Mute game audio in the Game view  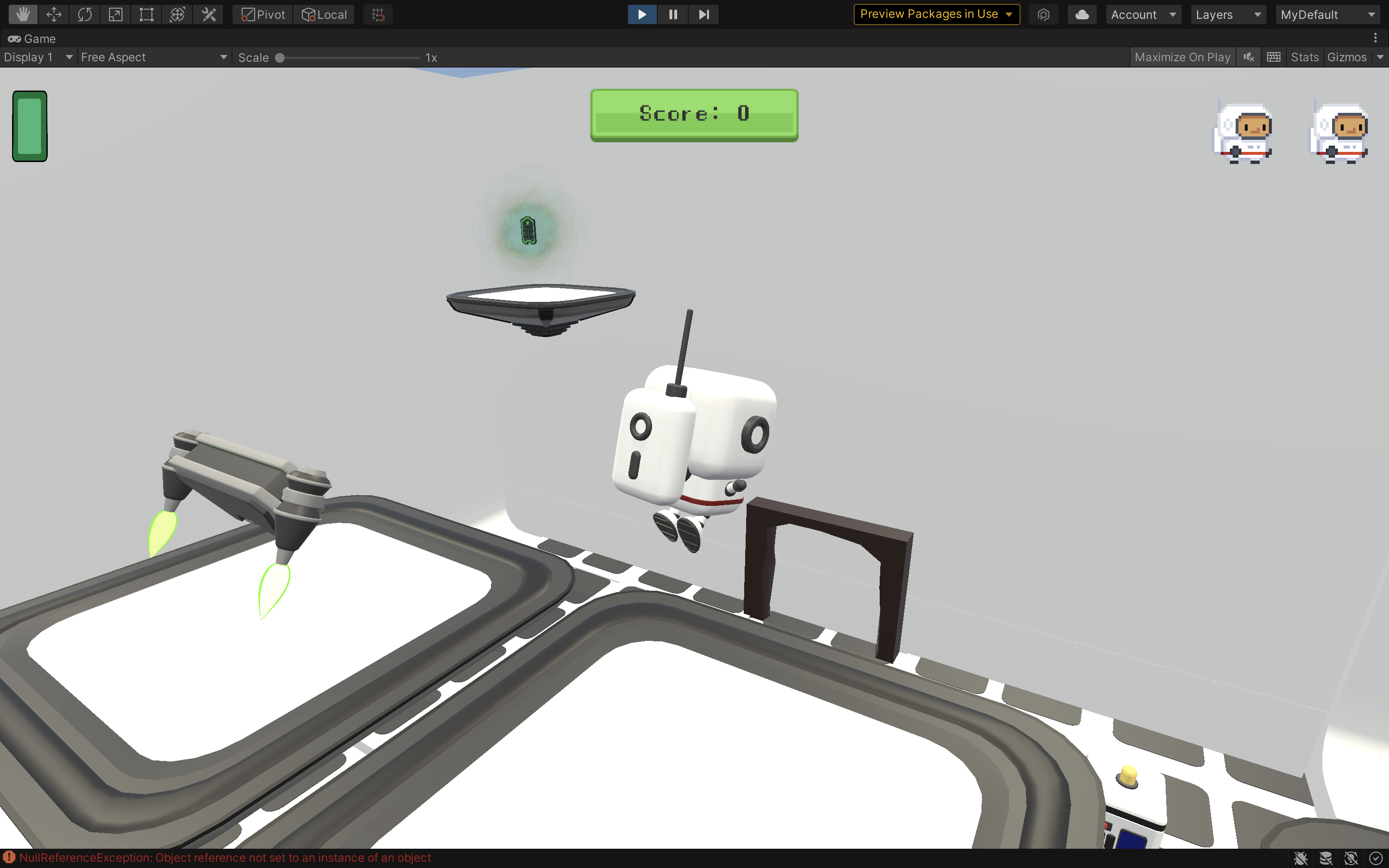click(1248, 57)
